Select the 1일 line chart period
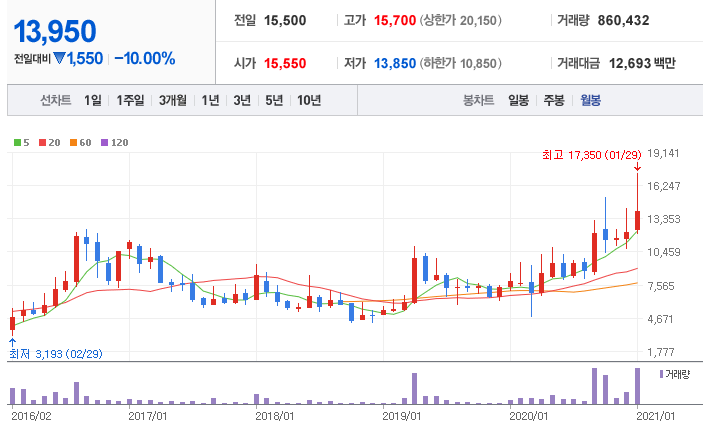This screenshot has height=437, width=703. click(x=93, y=100)
